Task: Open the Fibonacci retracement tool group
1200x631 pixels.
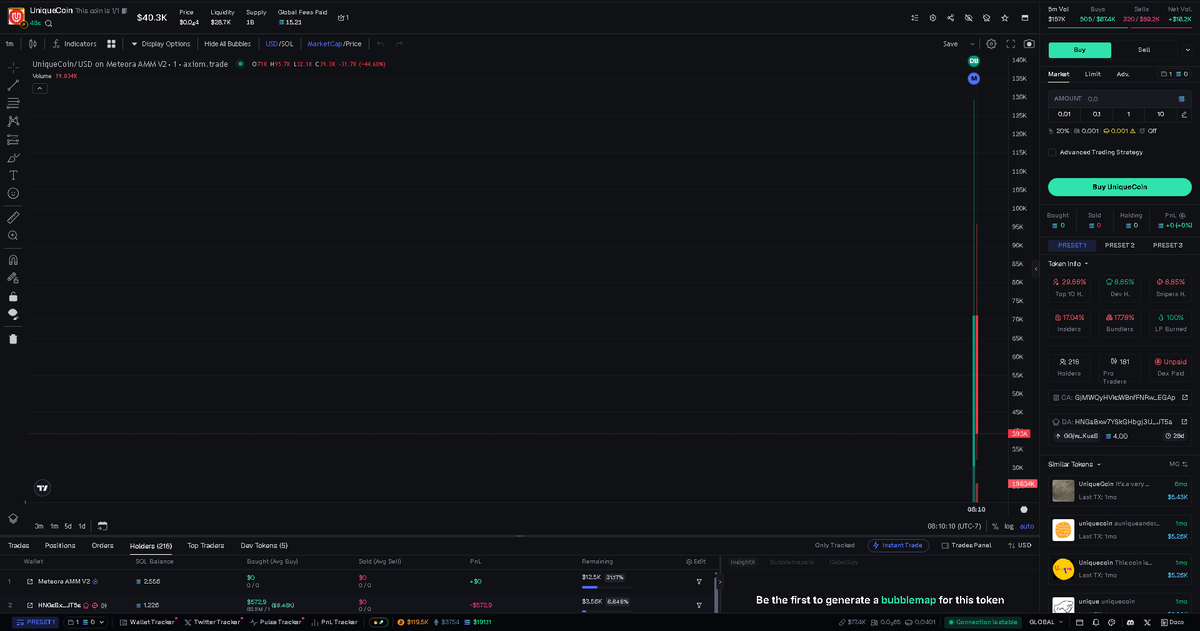Action: pyautogui.click(x=13, y=103)
